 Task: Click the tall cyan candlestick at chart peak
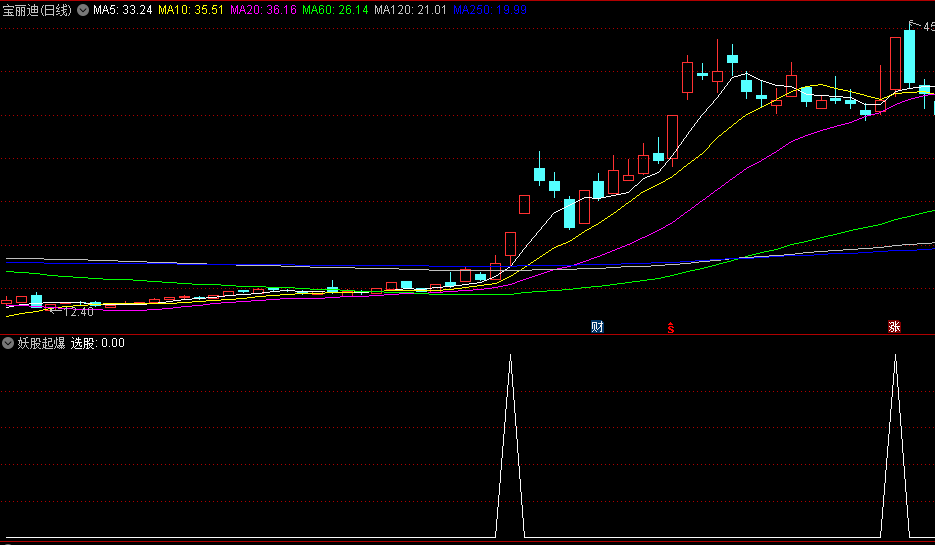[909, 57]
